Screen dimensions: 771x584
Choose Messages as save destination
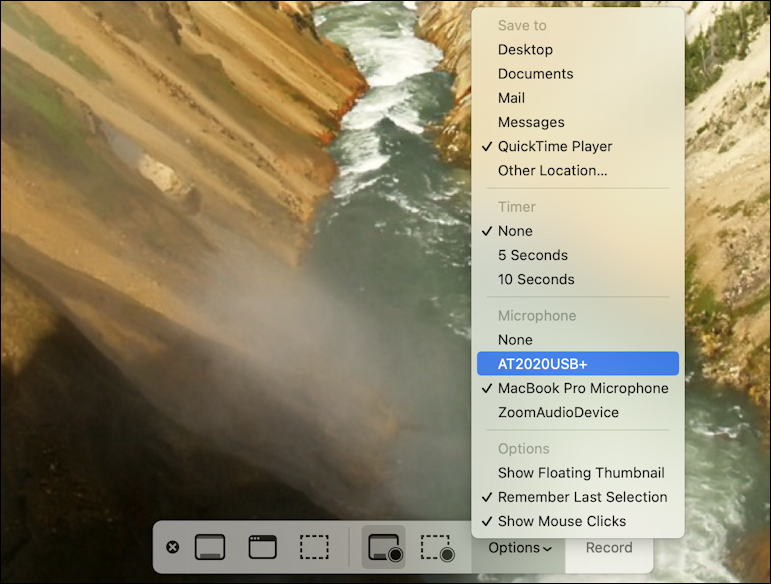click(x=578, y=122)
